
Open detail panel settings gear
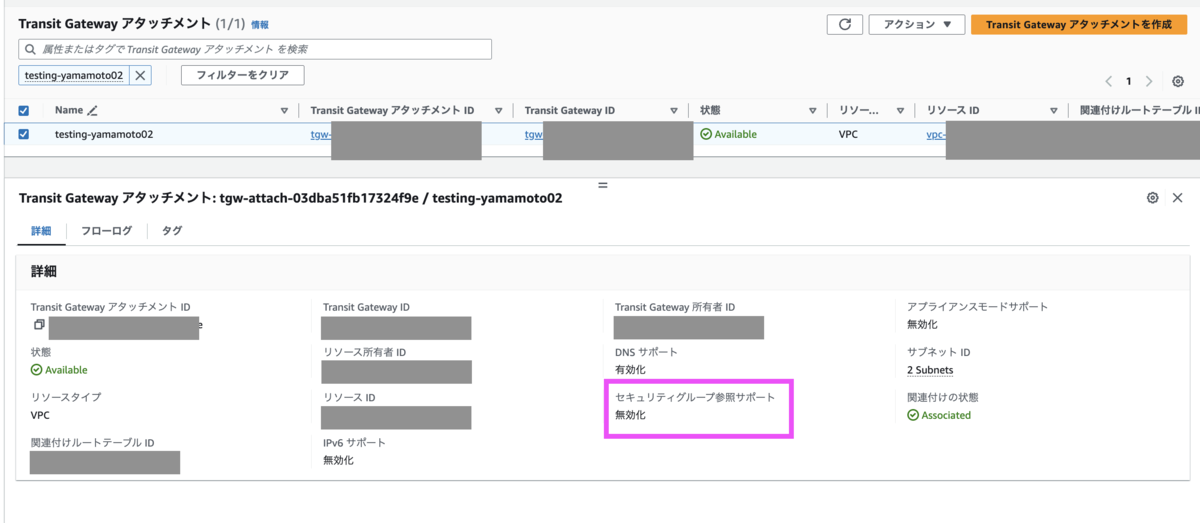[x=1153, y=198]
